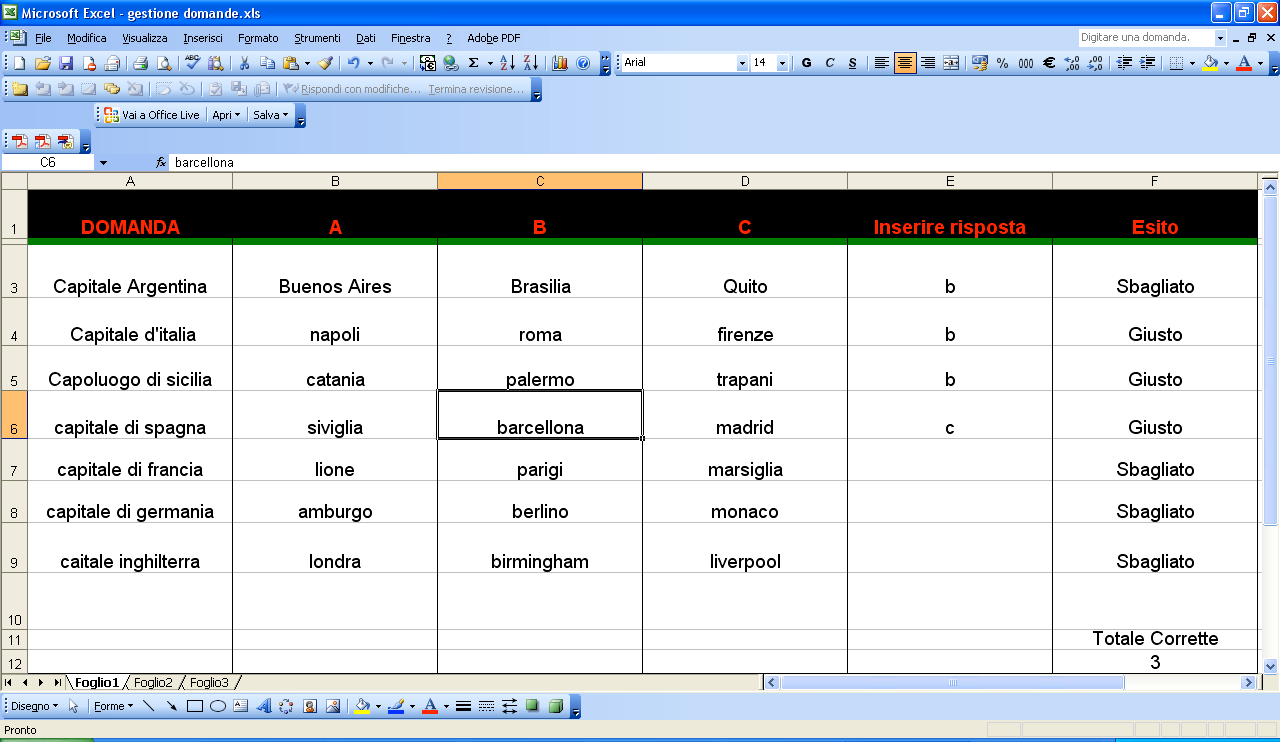This screenshot has width=1280, height=742.
Task: Expand the Name Box dropdown arrow
Action: tap(103, 162)
